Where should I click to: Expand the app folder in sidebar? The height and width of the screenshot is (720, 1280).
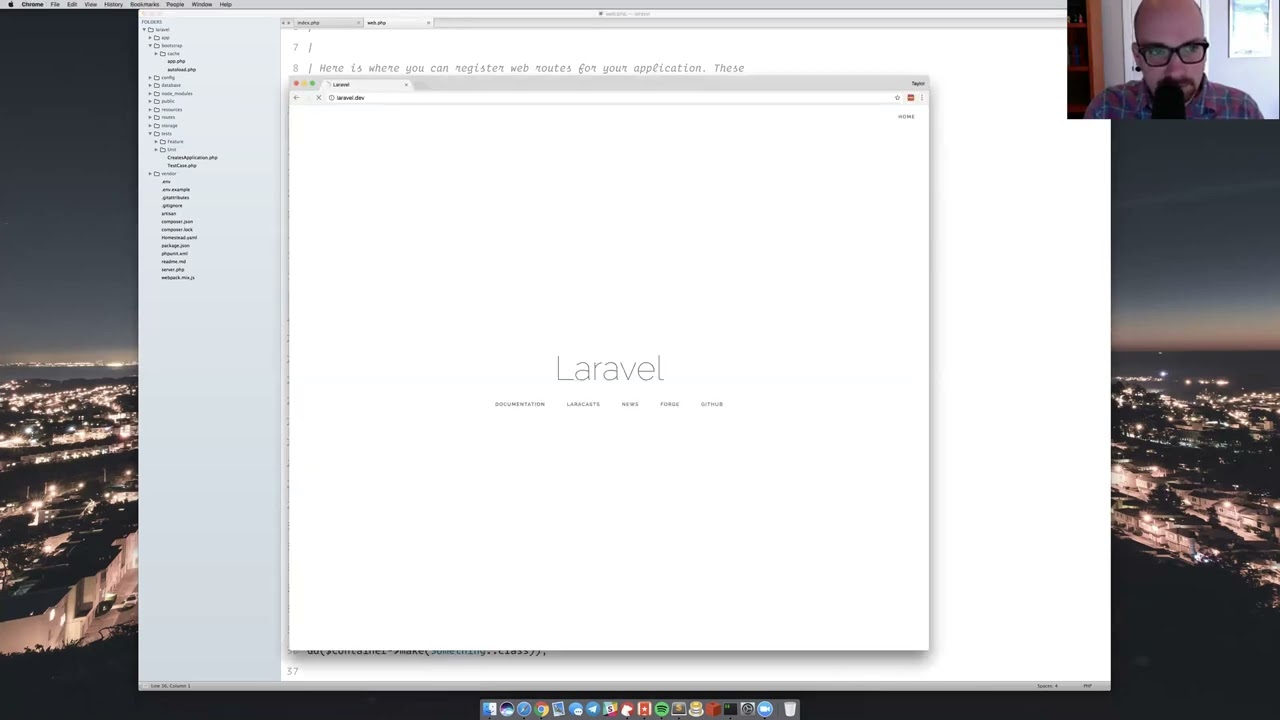point(150,38)
